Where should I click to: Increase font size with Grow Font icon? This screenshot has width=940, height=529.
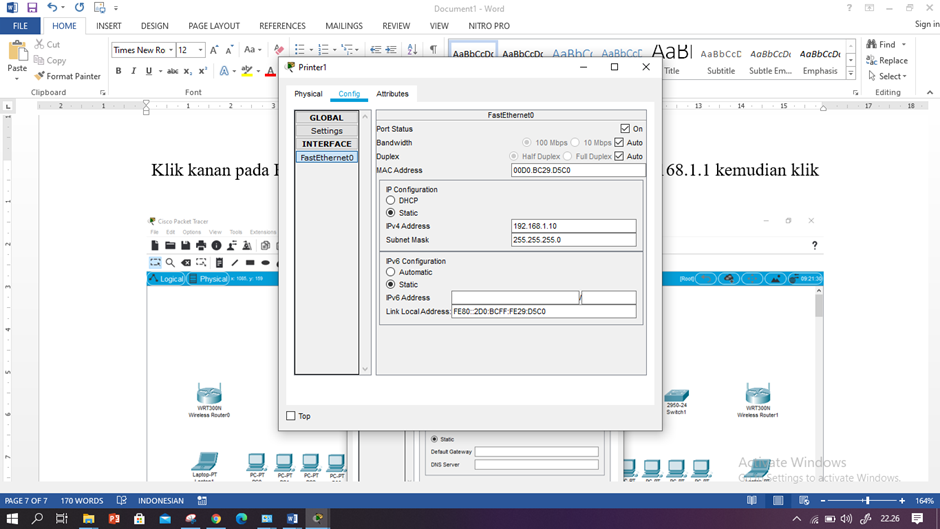click(214, 50)
